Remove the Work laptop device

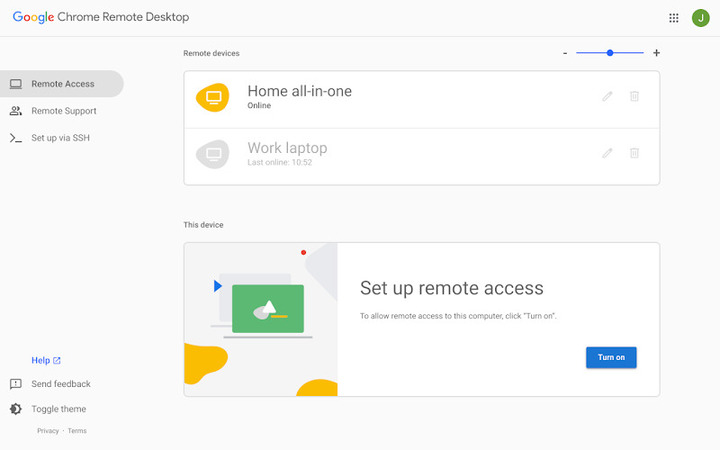click(x=634, y=153)
